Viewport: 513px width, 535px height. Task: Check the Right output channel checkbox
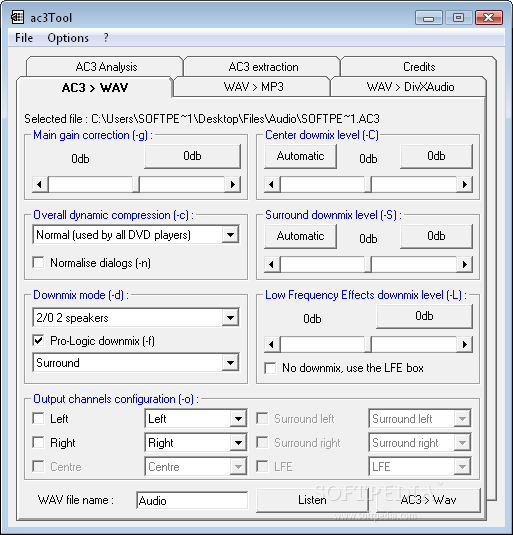[38, 443]
